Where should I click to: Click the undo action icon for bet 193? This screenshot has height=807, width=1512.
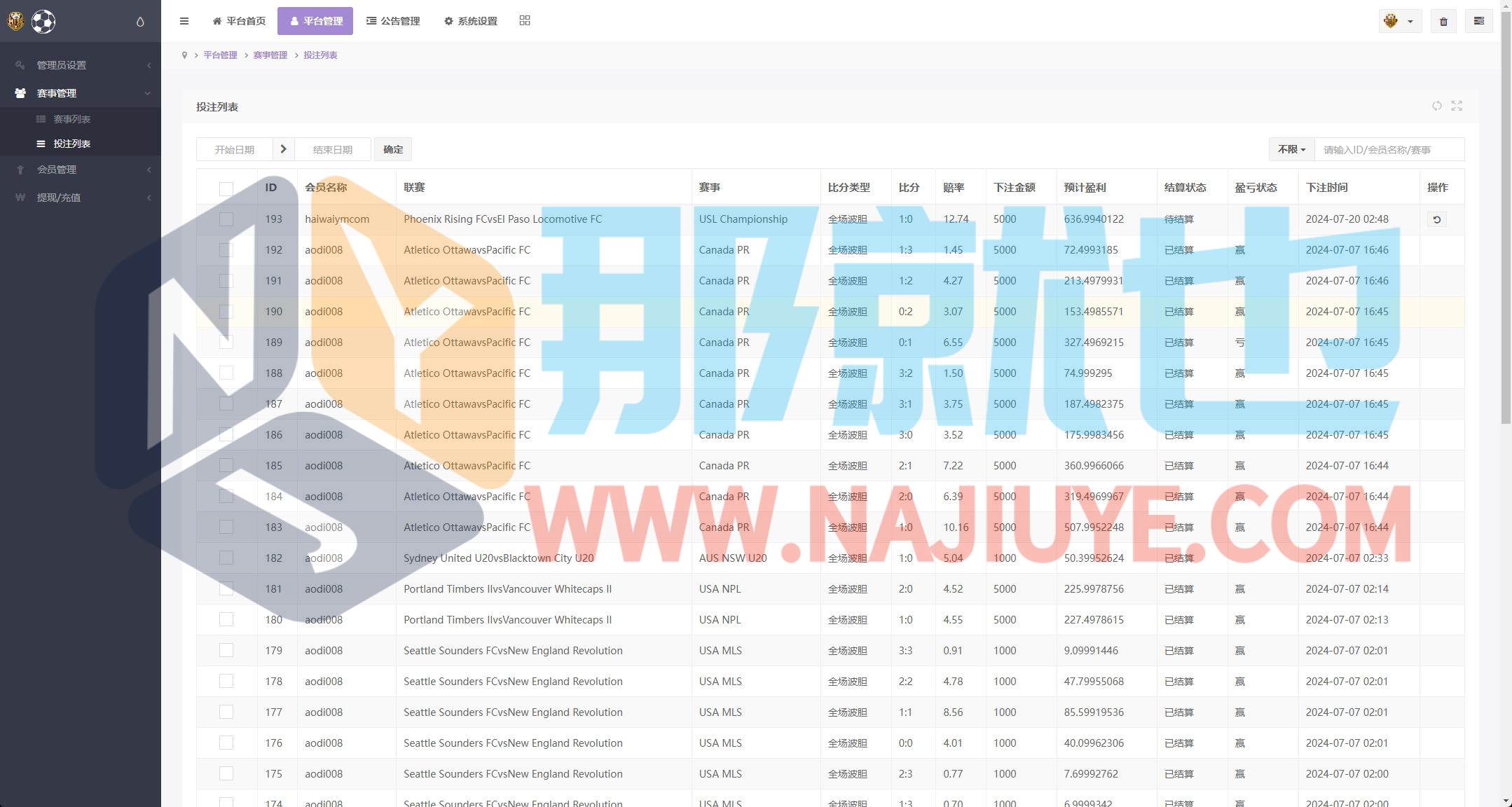point(1436,219)
